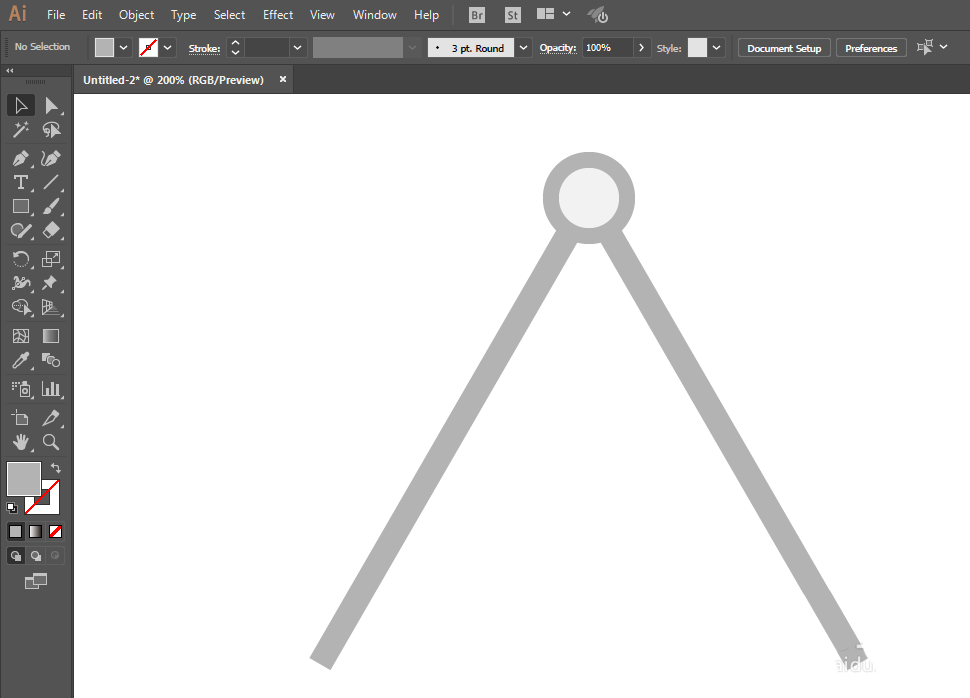Open the Object menu
Screen dimensions: 970x698
[x=137, y=15]
